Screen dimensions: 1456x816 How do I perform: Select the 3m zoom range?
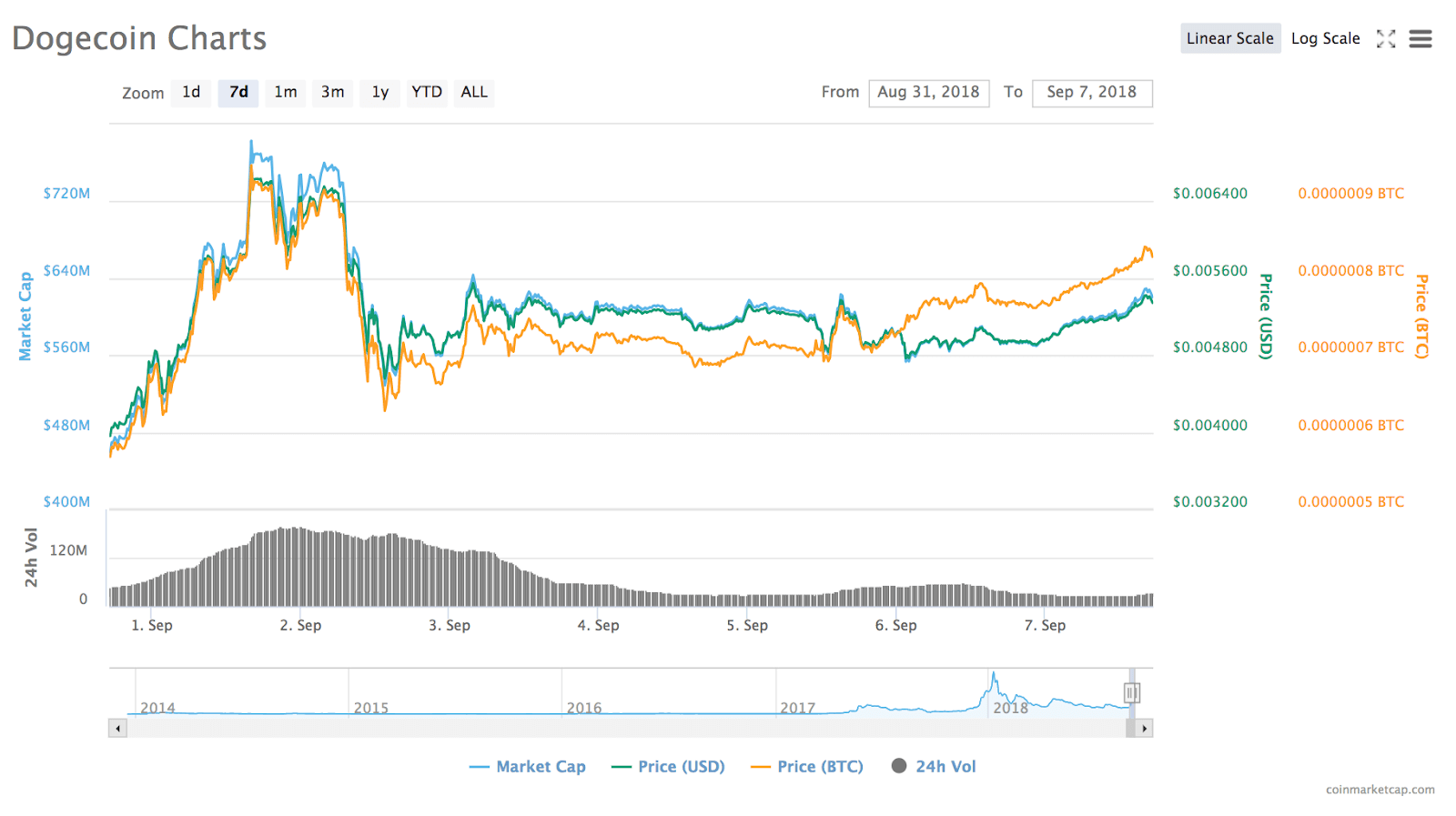click(333, 93)
